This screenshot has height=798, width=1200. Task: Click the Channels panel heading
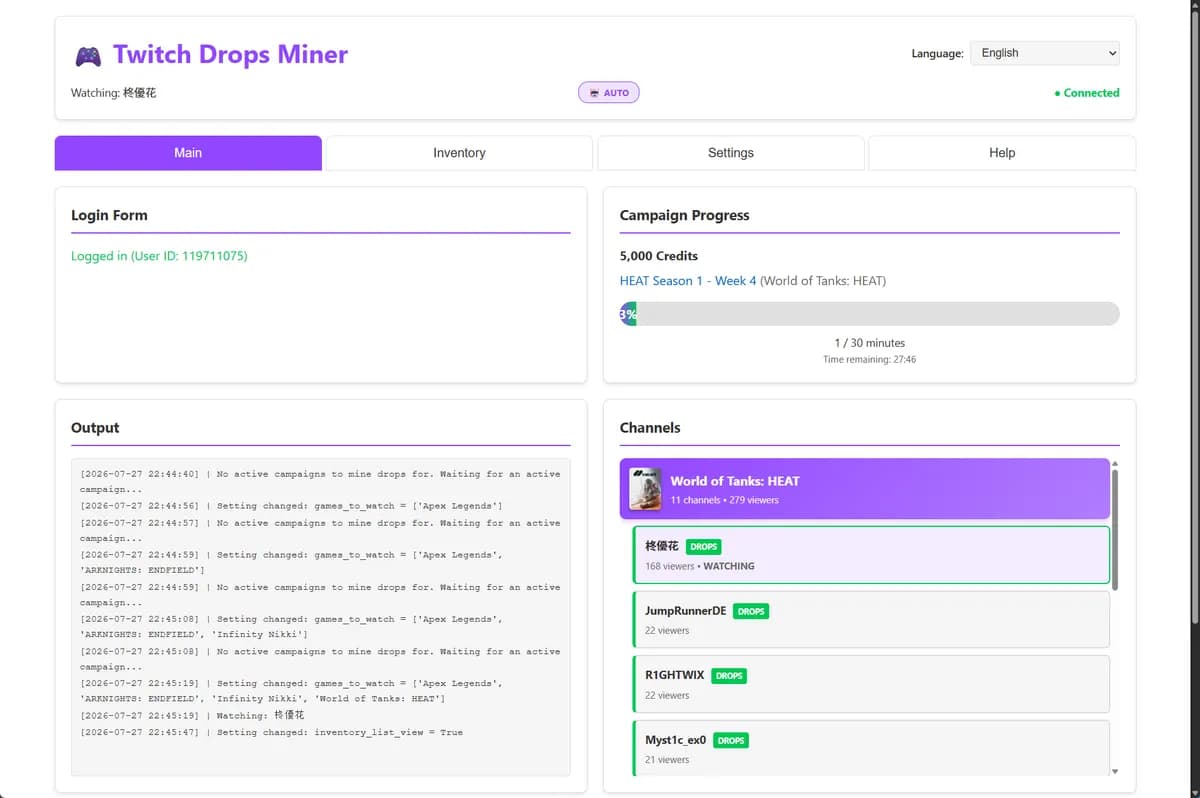click(x=650, y=428)
